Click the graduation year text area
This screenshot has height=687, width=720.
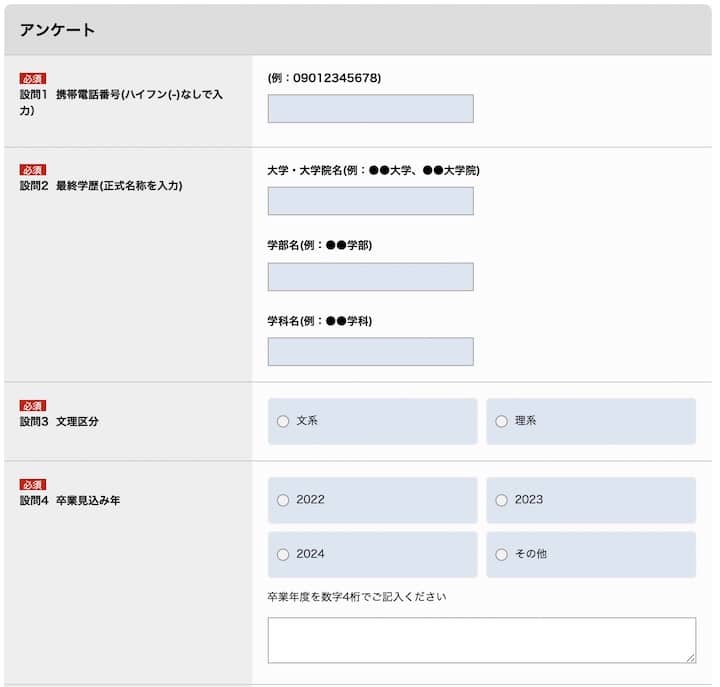point(480,640)
